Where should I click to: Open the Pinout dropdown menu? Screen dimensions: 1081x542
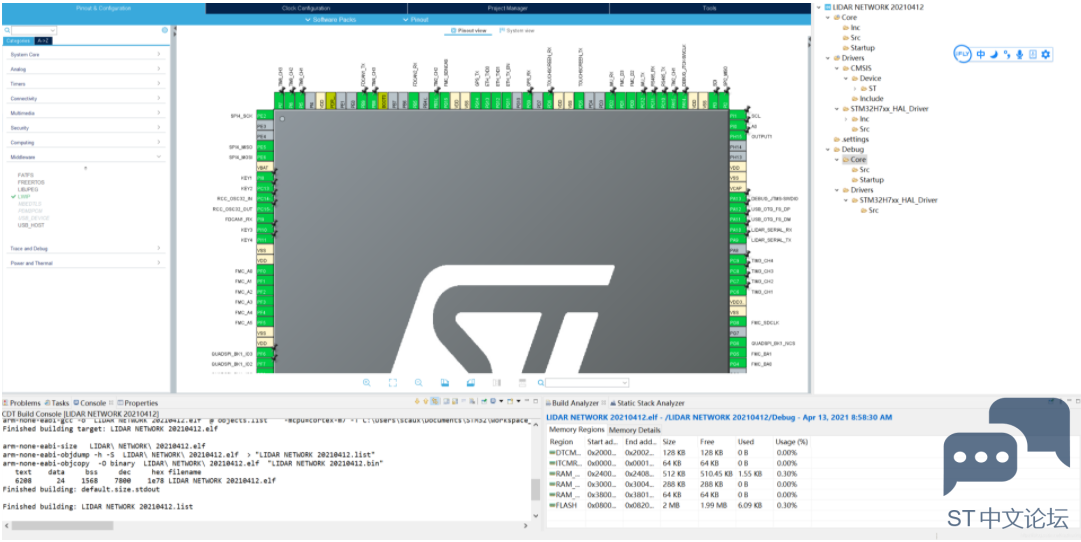point(416,20)
